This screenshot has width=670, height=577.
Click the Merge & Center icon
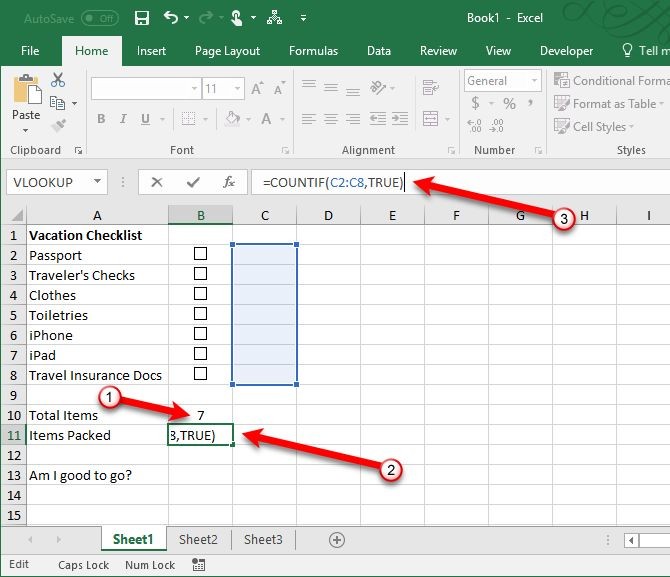tap(430, 118)
